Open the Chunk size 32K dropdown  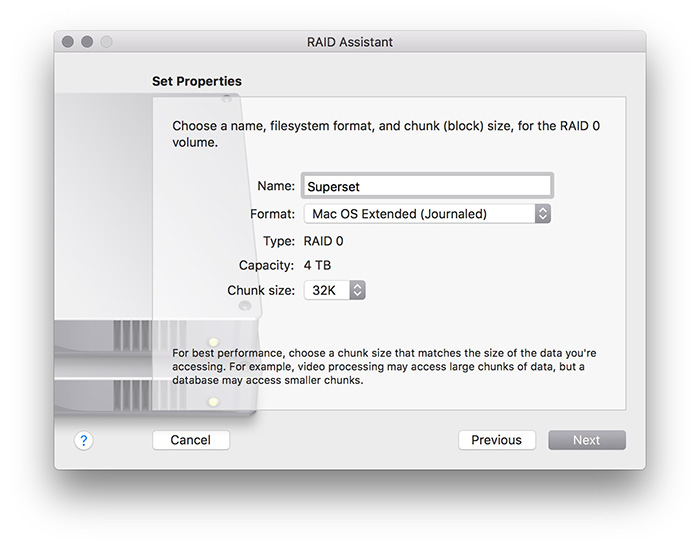pyautogui.click(x=334, y=290)
